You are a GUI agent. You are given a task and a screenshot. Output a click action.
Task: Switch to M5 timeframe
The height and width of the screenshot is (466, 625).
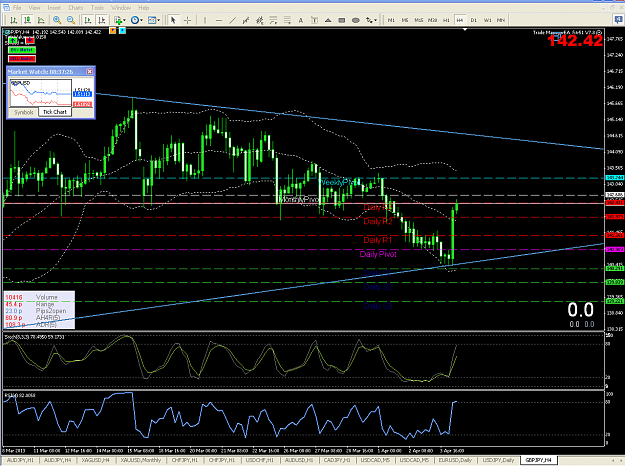(x=405, y=20)
